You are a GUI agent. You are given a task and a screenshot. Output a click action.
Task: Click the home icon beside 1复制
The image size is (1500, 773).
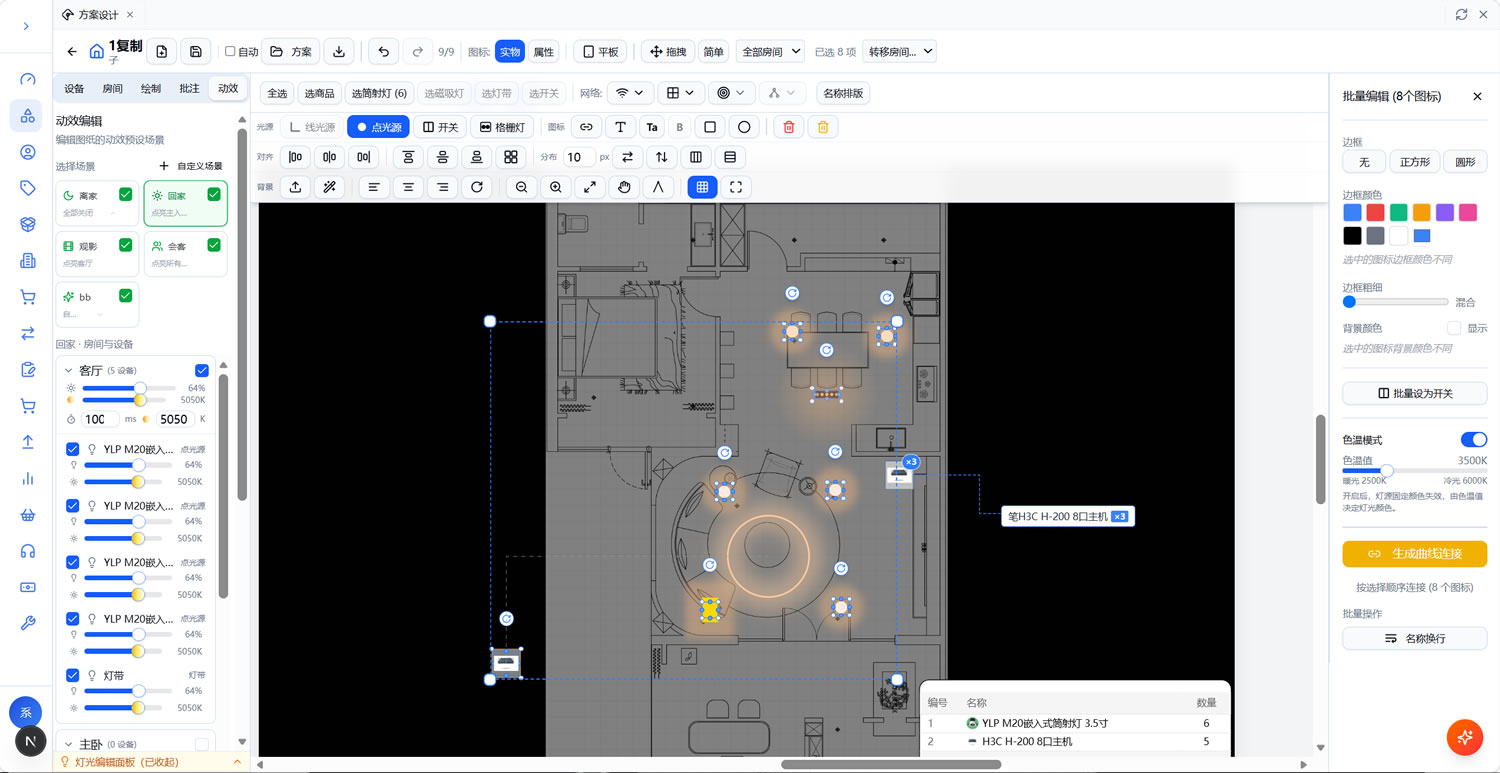pos(96,52)
